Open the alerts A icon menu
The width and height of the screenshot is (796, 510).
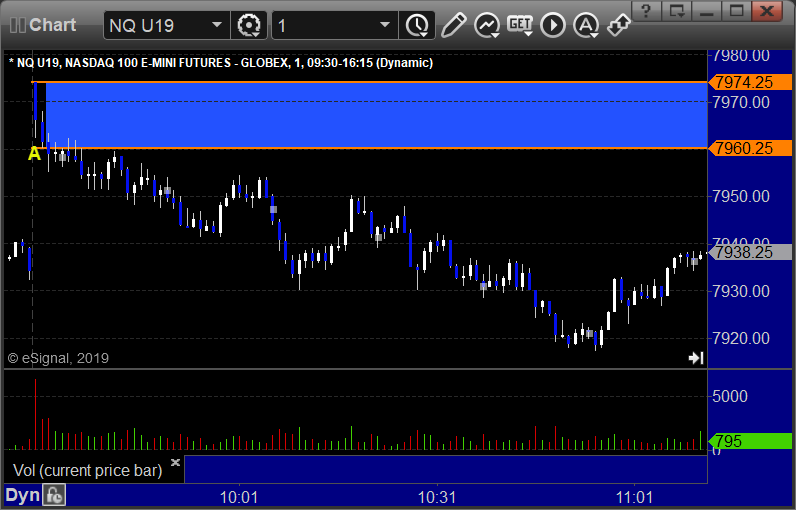click(x=586, y=25)
